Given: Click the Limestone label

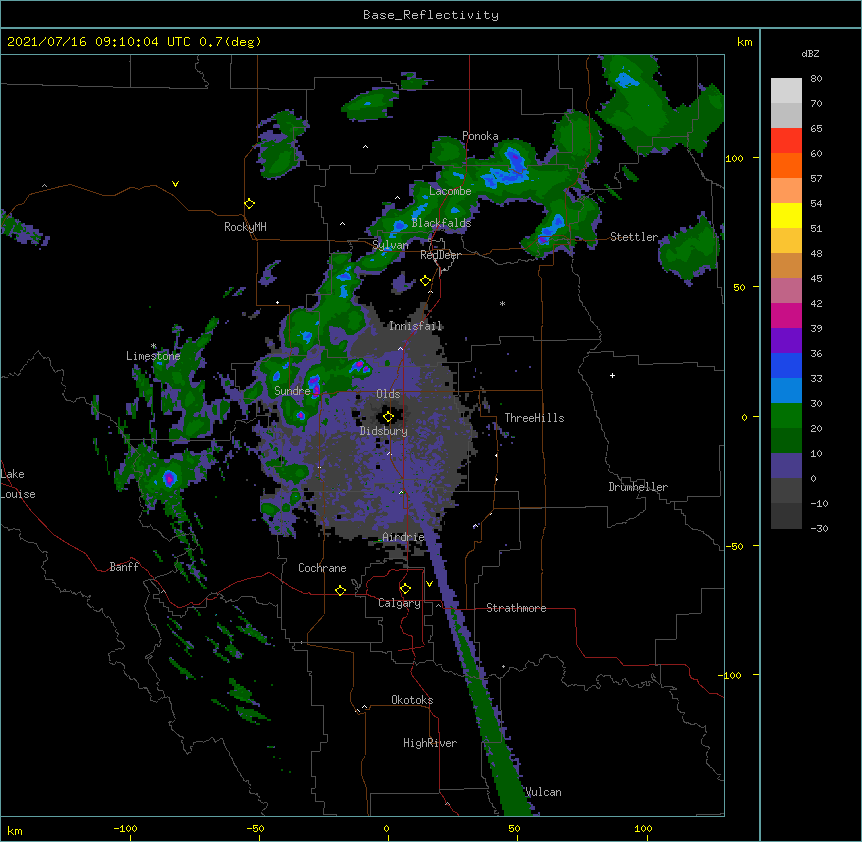Looking at the screenshot, I should [x=153, y=356].
